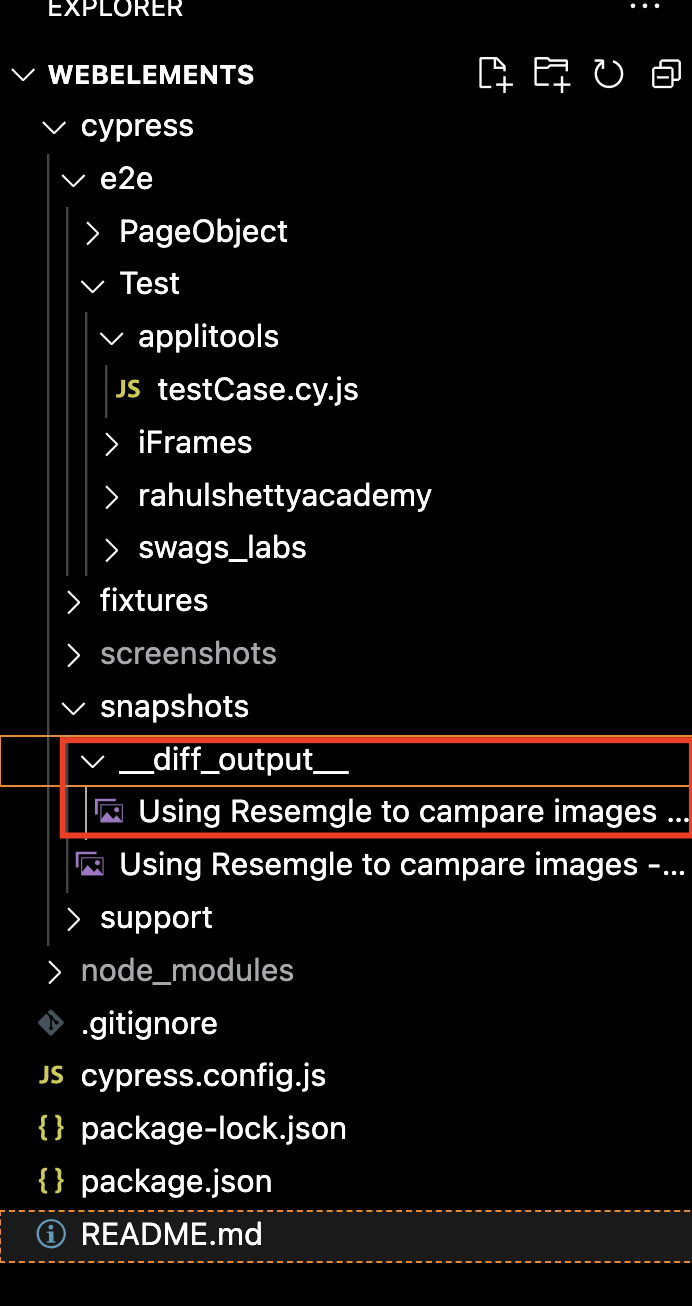Click the braces icon for package.json
Image resolution: width=692 pixels, height=1306 pixels.
50,1181
